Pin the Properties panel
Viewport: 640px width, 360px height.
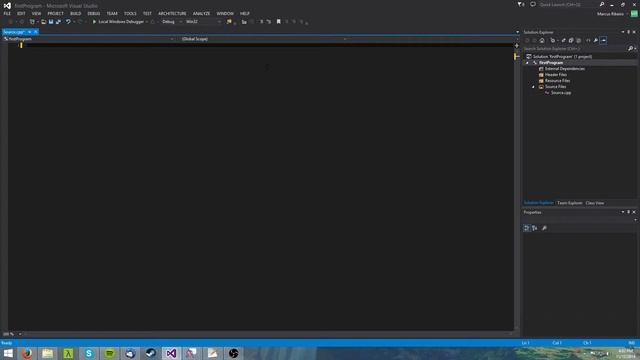629,212
